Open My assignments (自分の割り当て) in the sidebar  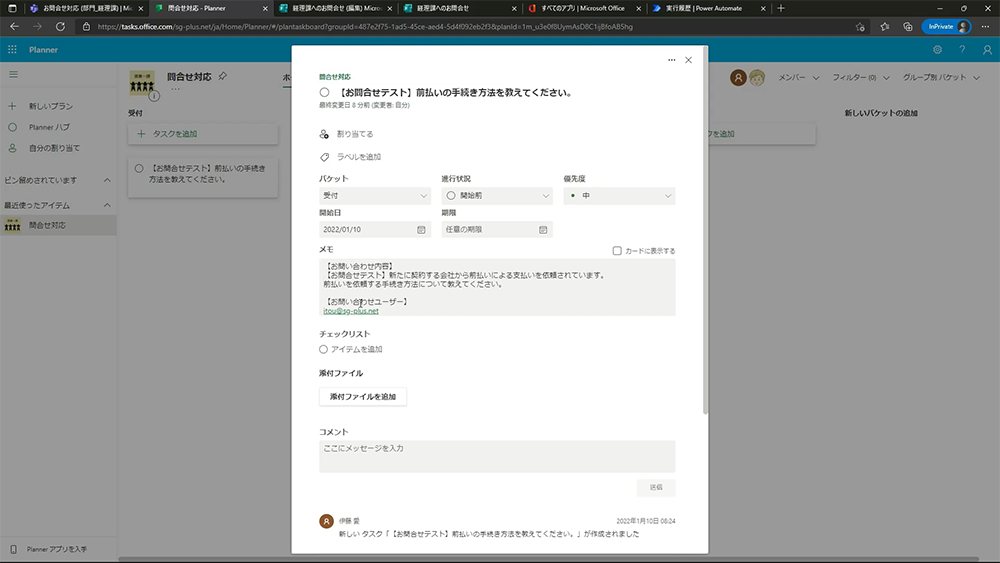click(x=54, y=148)
